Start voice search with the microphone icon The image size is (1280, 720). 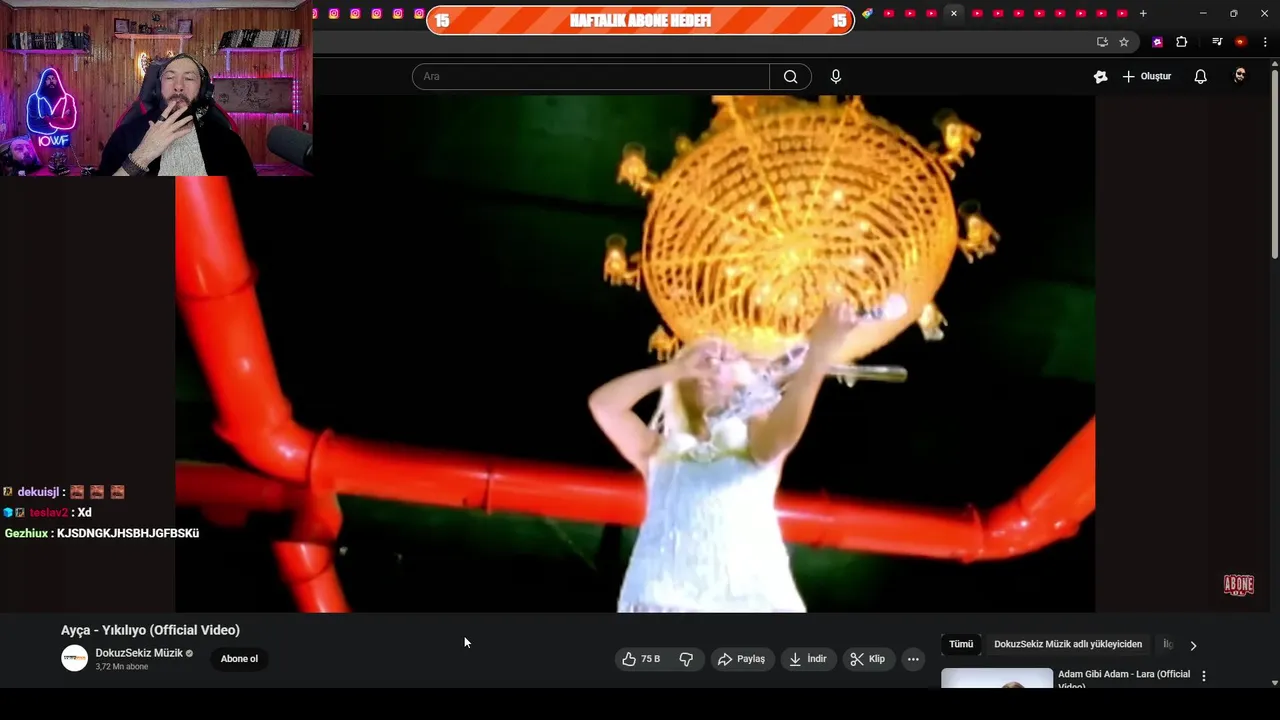click(836, 77)
